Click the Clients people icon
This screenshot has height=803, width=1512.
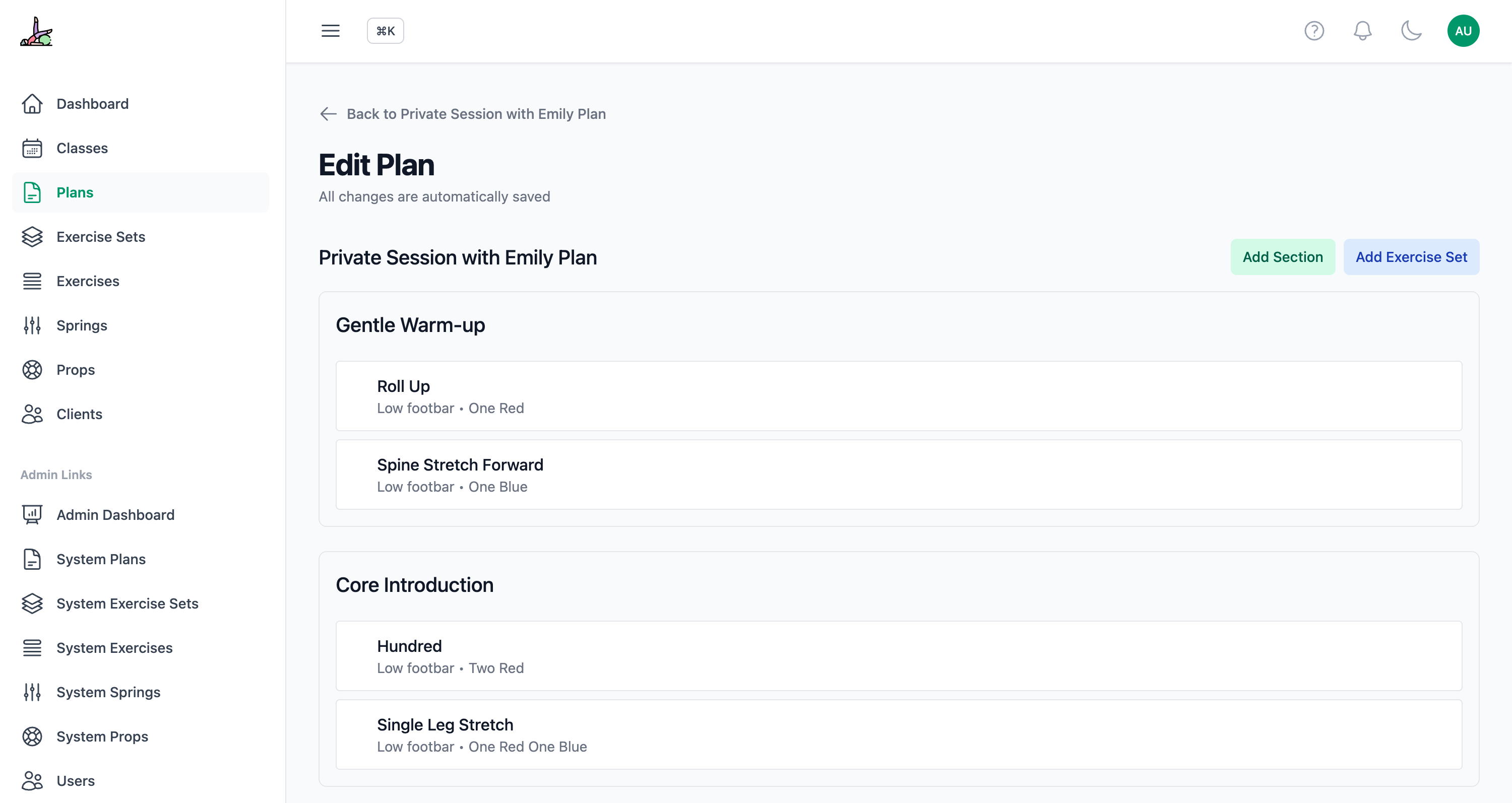tap(32, 414)
